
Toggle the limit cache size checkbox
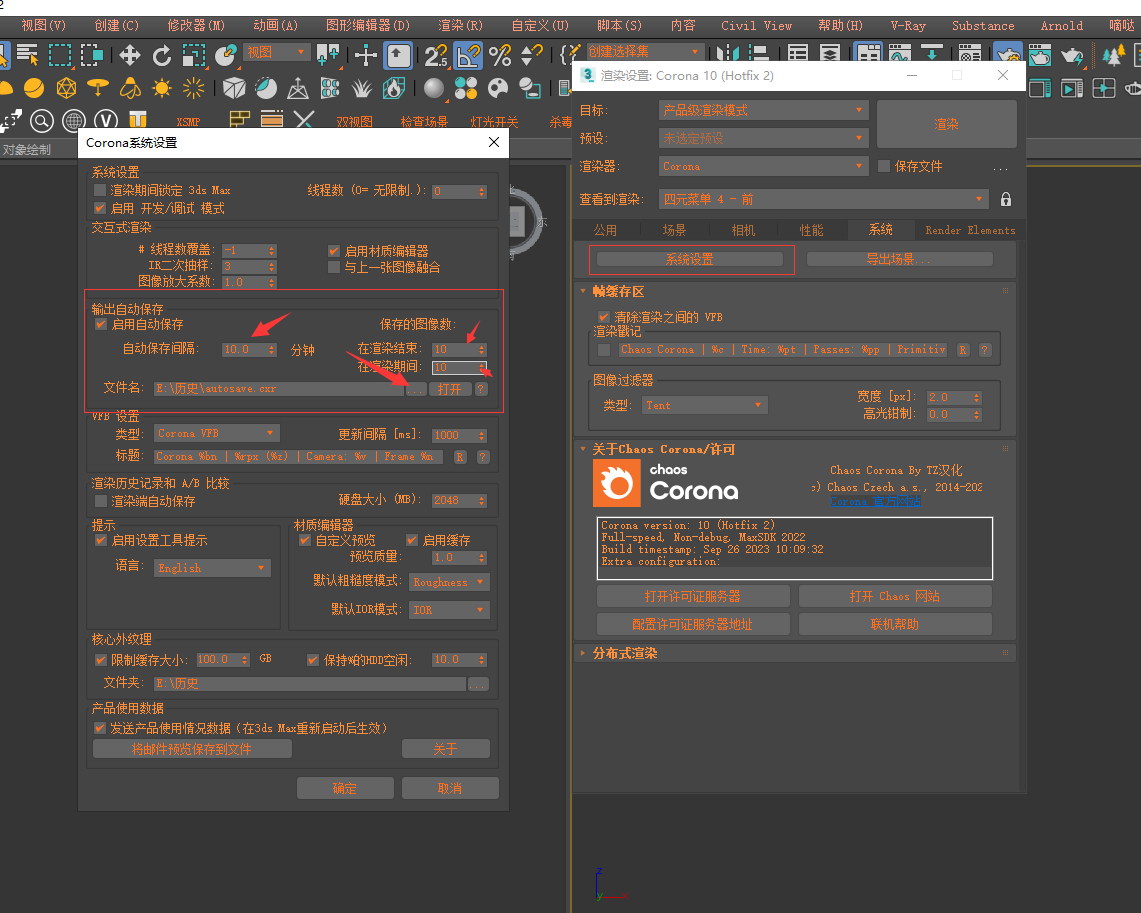101,660
